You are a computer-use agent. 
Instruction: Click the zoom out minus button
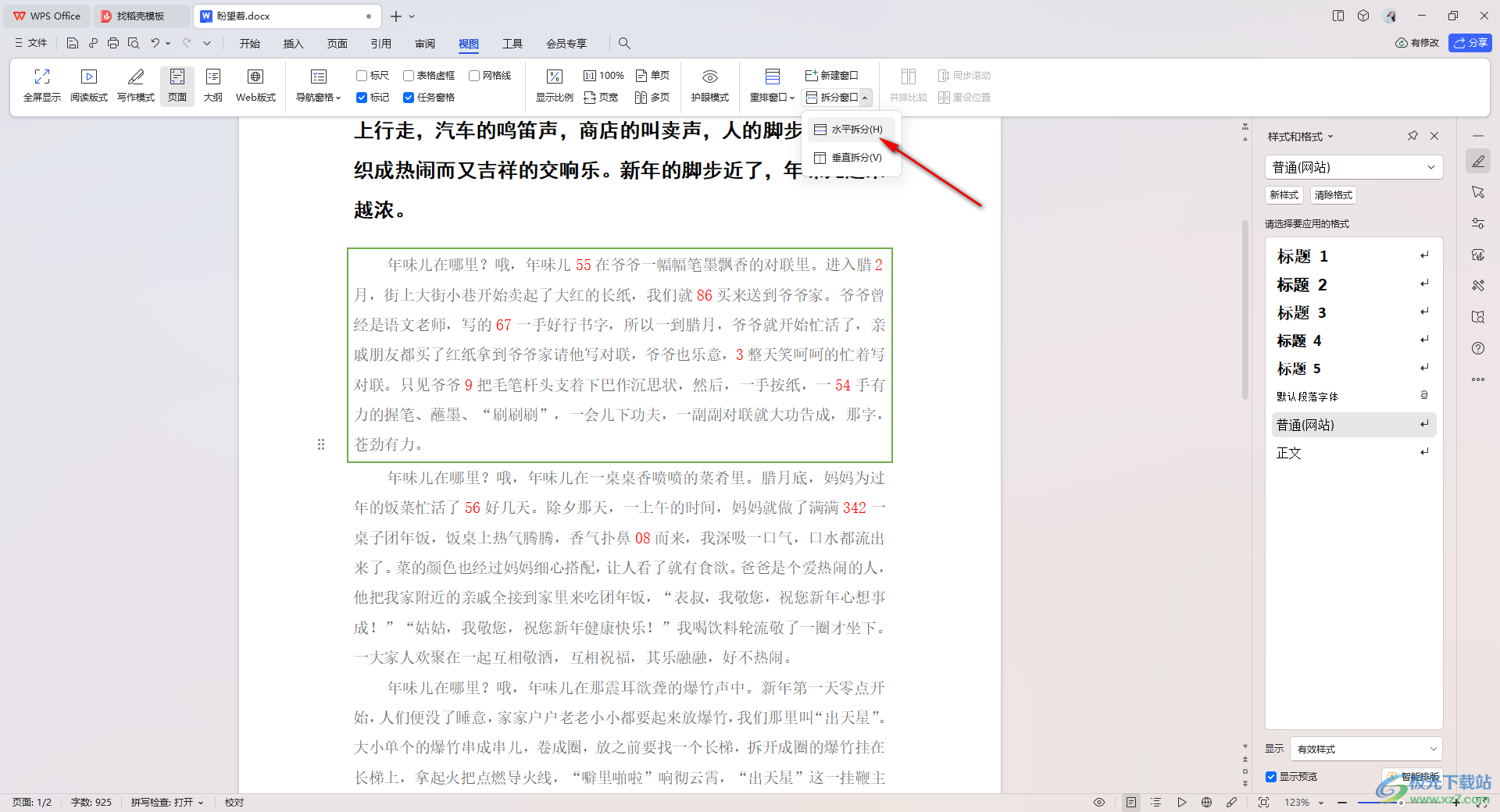pyautogui.click(x=1342, y=802)
